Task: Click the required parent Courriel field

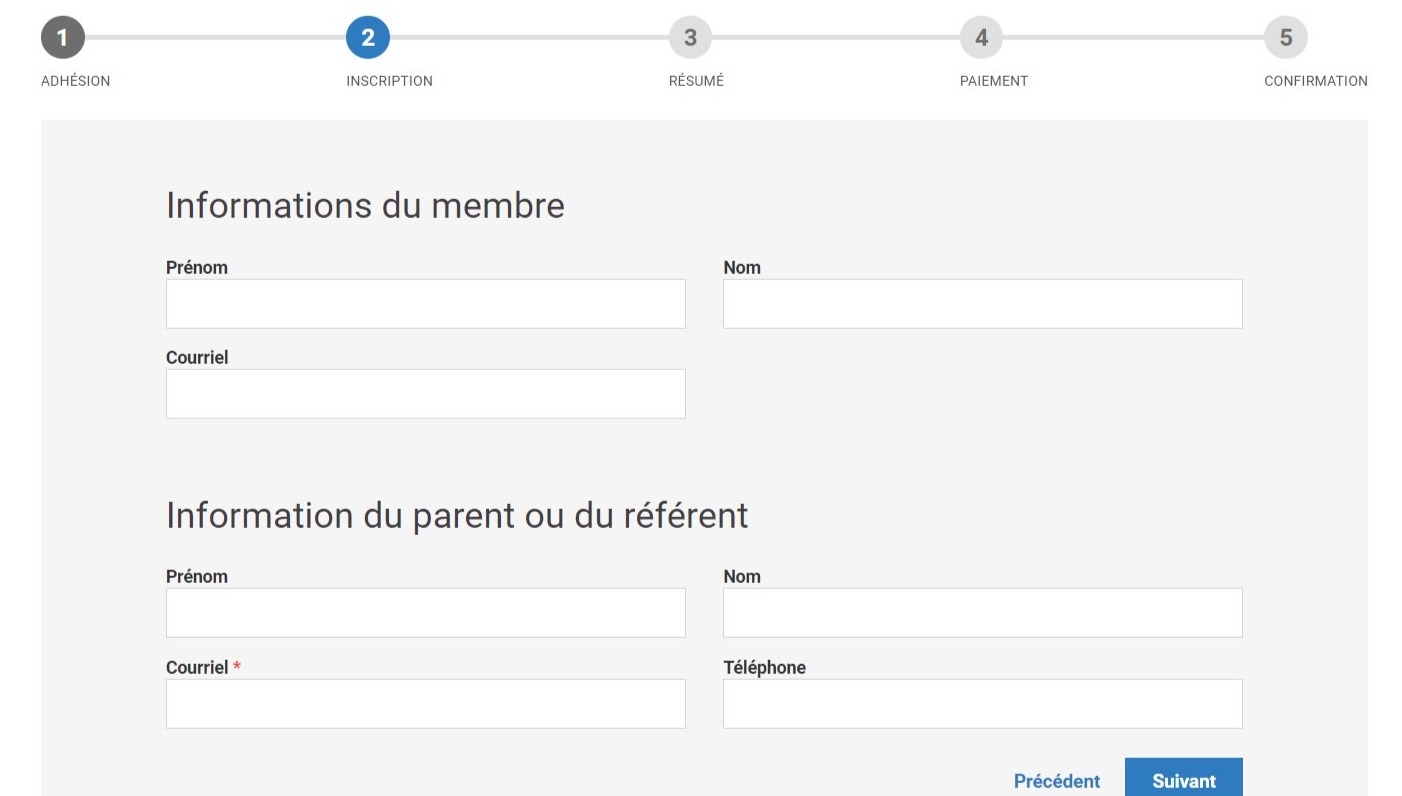Action: tap(425, 703)
